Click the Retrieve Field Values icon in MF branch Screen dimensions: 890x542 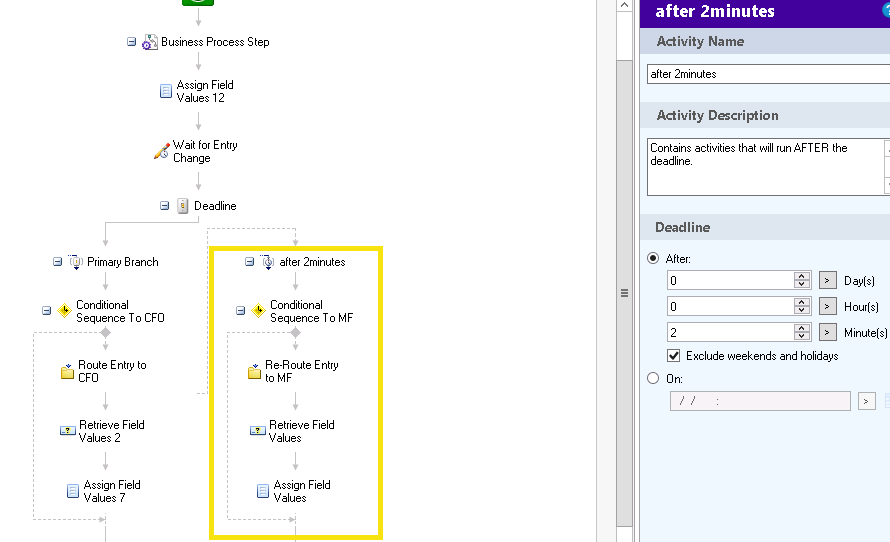pyautogui.click(x=258, y=431)
